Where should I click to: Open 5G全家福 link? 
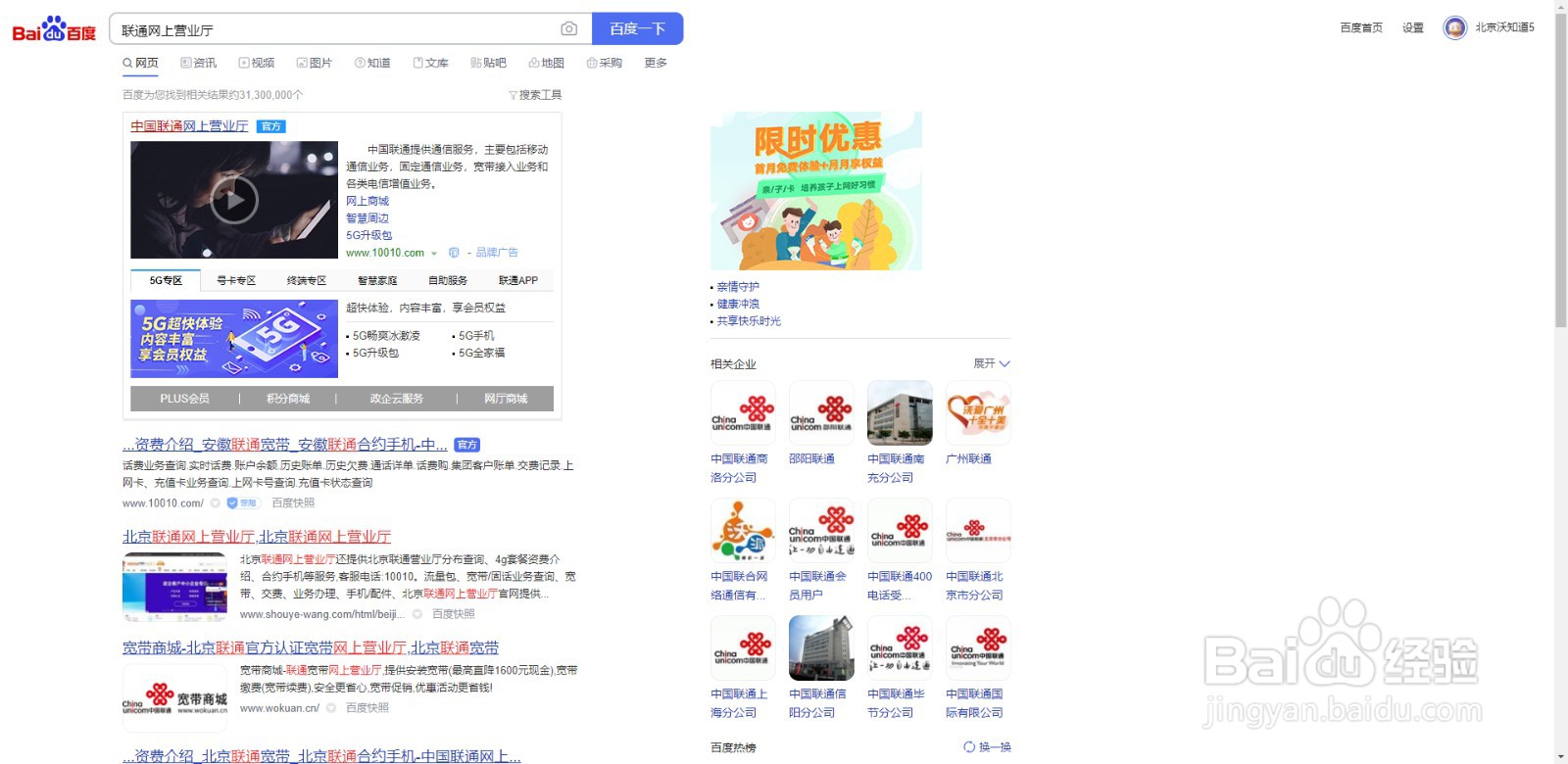tap(481, 353)
